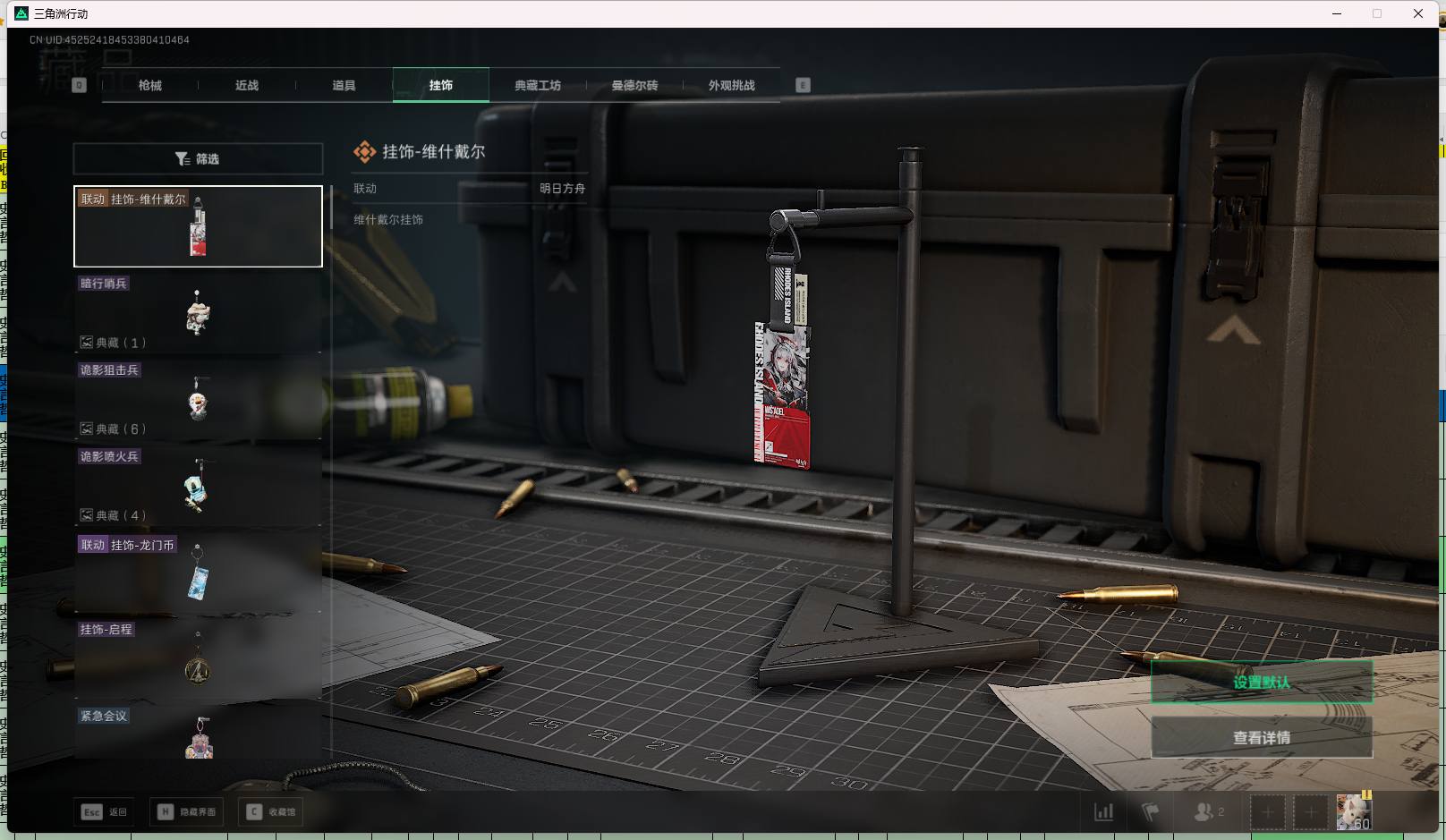Image resolution: width=1446 pixels, height=840 pixels.
Task: Go to the 典藏工坊 tab
Action: [538, 85]
